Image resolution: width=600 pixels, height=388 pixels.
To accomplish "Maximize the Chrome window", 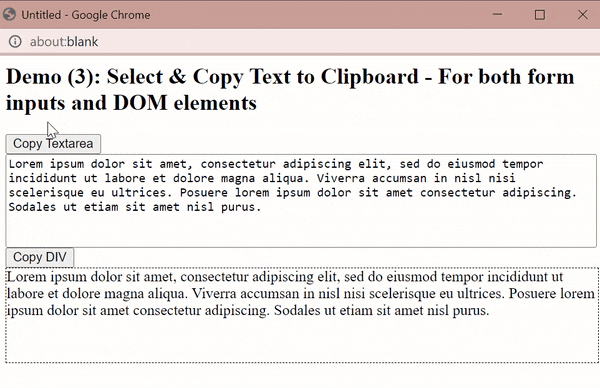I will [540, 15].
